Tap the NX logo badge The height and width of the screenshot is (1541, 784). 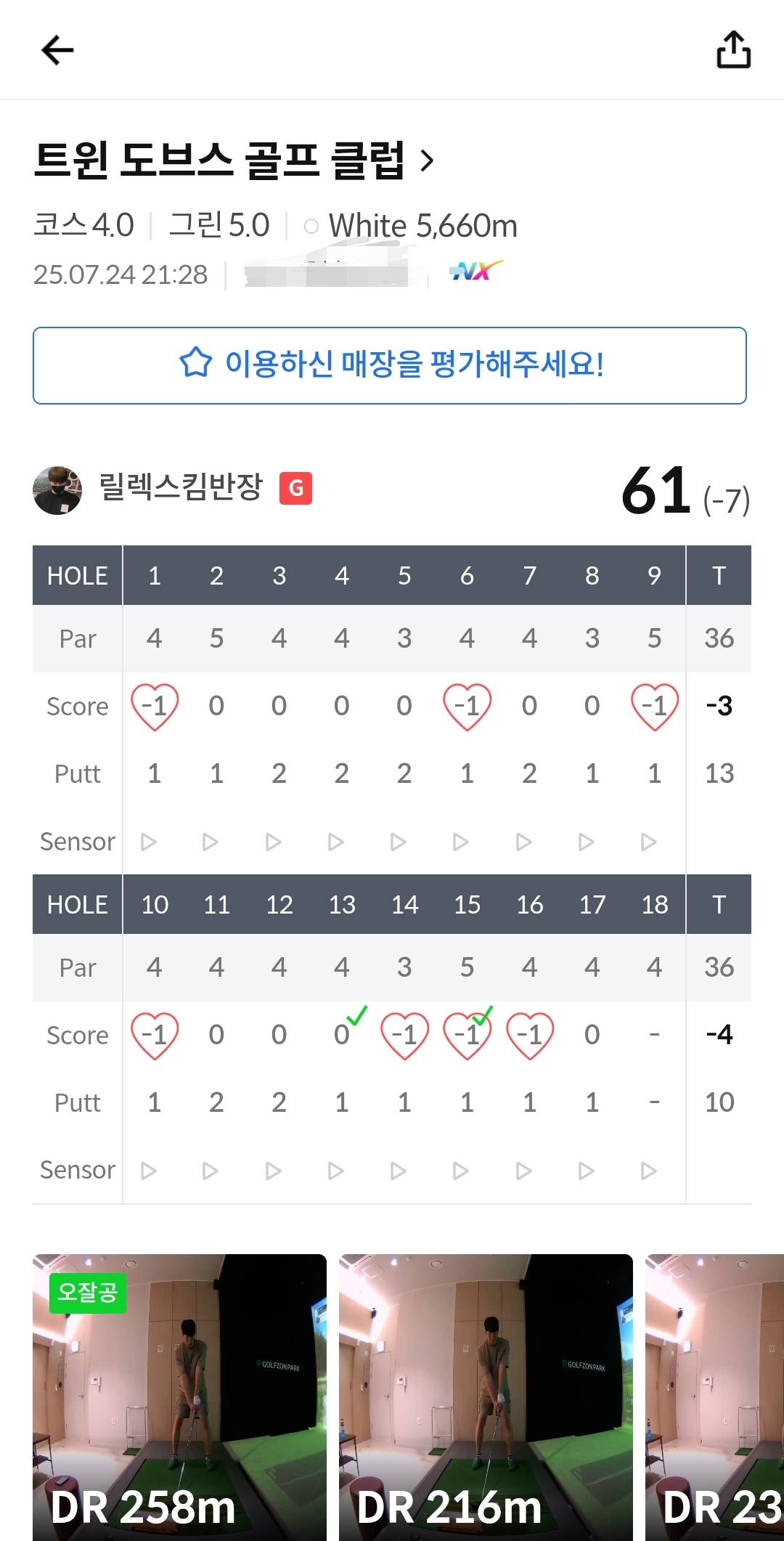pyautogui.click(x=475, y=272)
